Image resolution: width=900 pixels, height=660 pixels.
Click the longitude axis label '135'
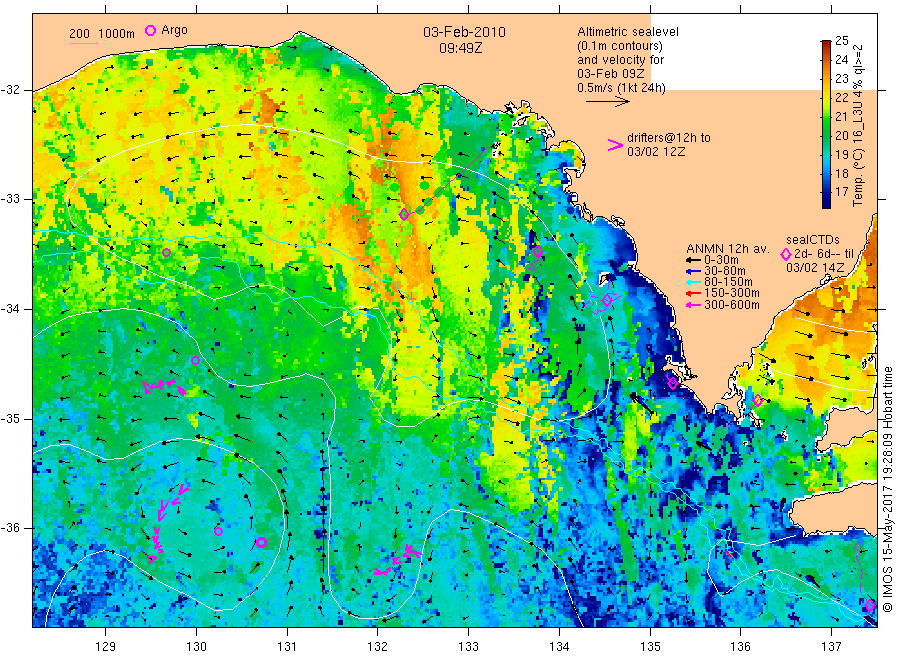pos(650,647)
